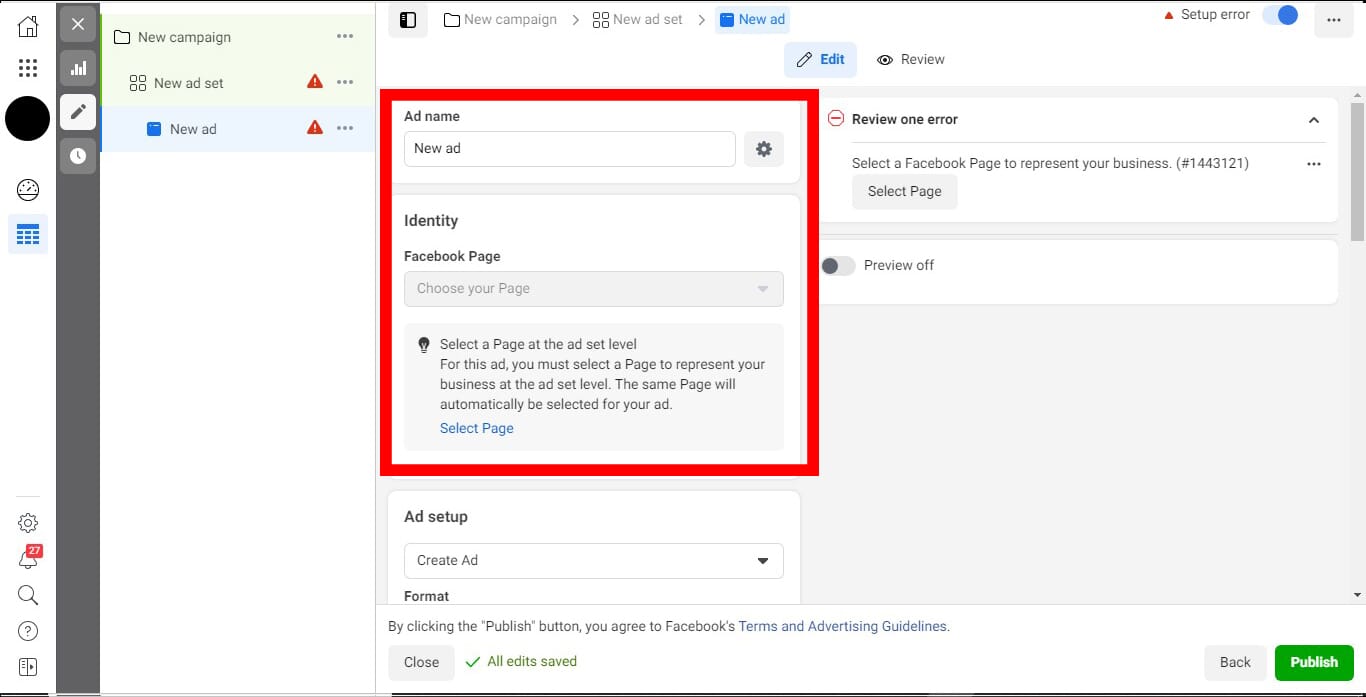Click the New ad breadcrumb

[752, 19]
